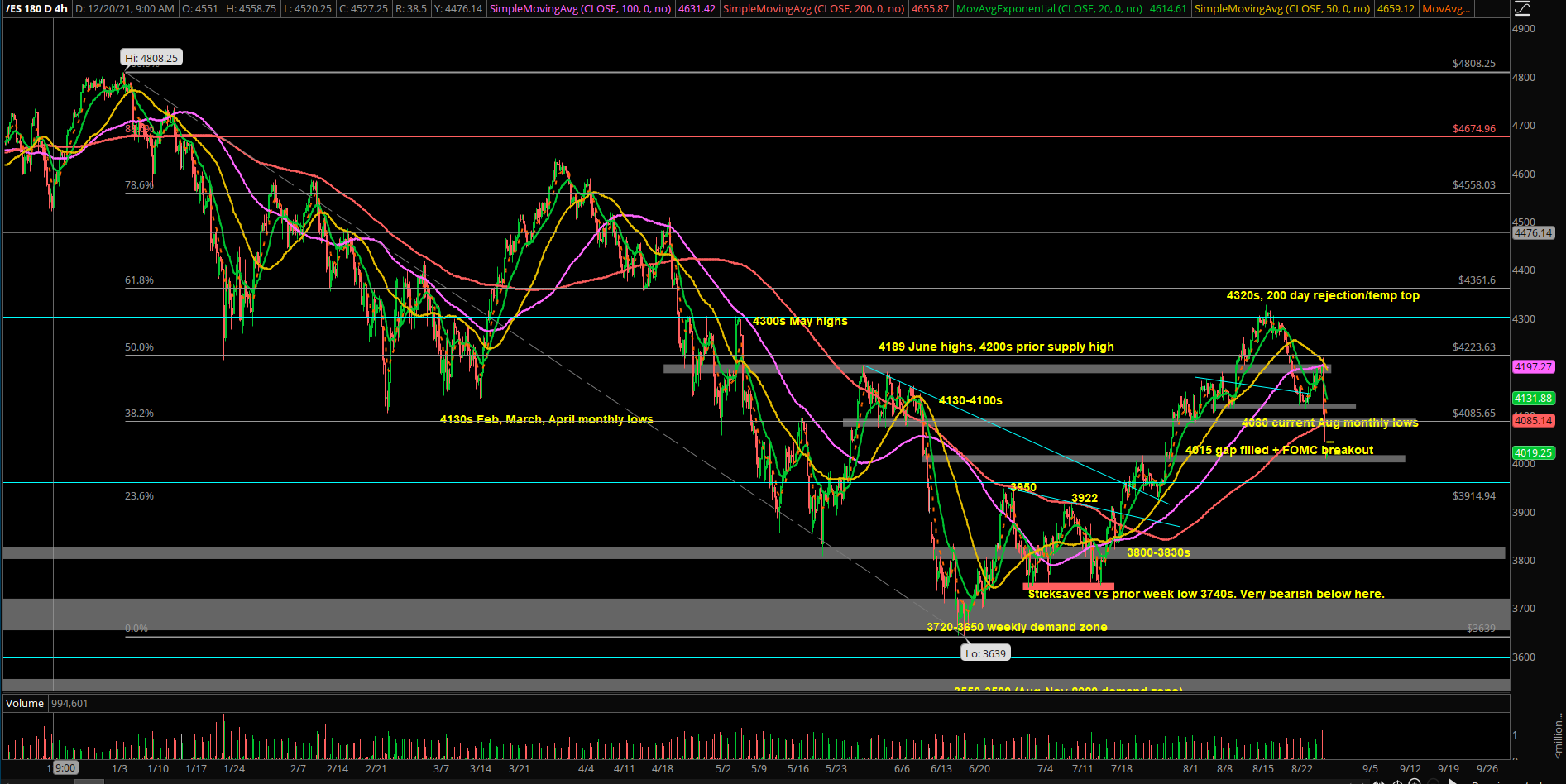Click the date field D: 12/20/21, 9:00 AM
The height and width of the screenshot is (784, 1566).
point(124,8)
